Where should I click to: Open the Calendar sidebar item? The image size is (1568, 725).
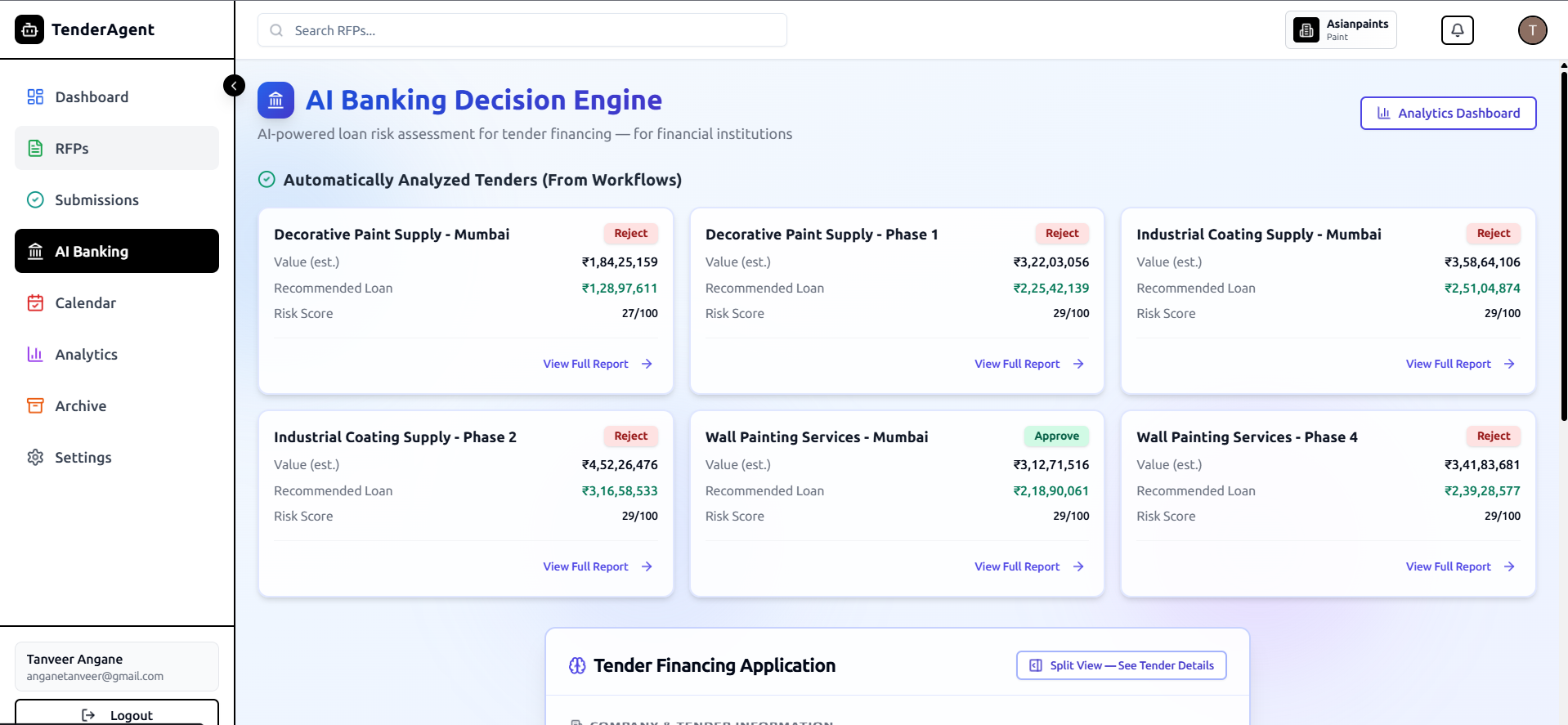117,302
